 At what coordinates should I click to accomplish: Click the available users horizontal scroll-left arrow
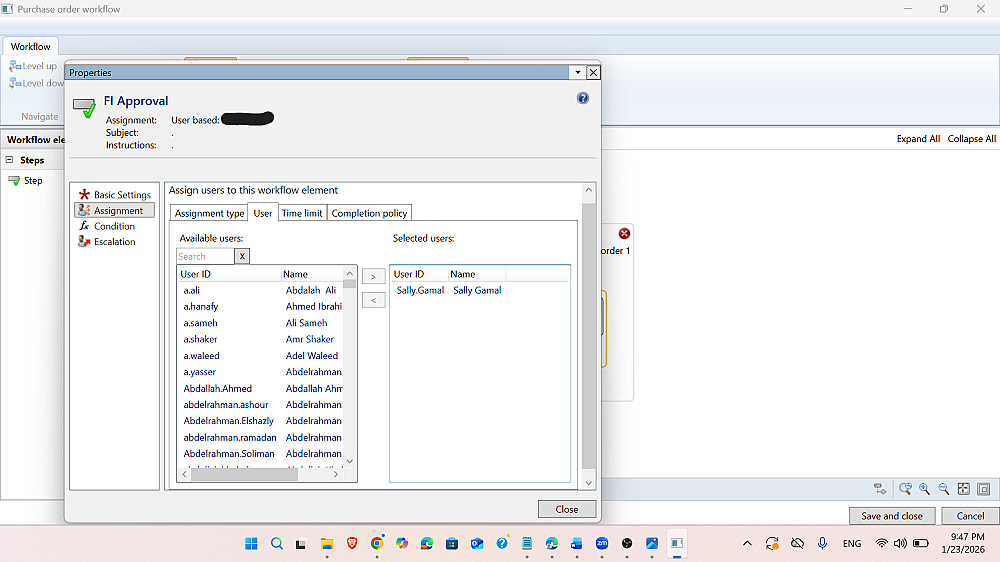tap(184, 474)
